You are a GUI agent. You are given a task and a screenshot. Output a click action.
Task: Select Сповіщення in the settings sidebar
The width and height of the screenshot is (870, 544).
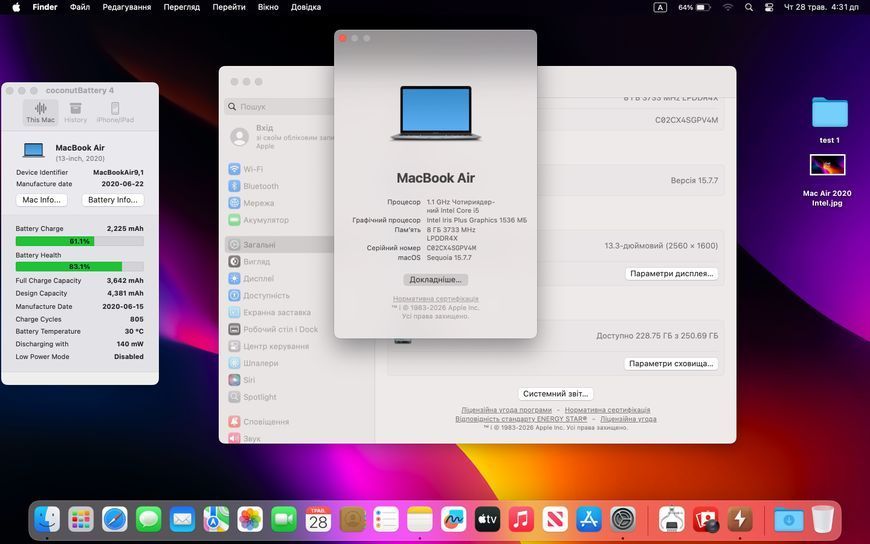click(259, 422)
